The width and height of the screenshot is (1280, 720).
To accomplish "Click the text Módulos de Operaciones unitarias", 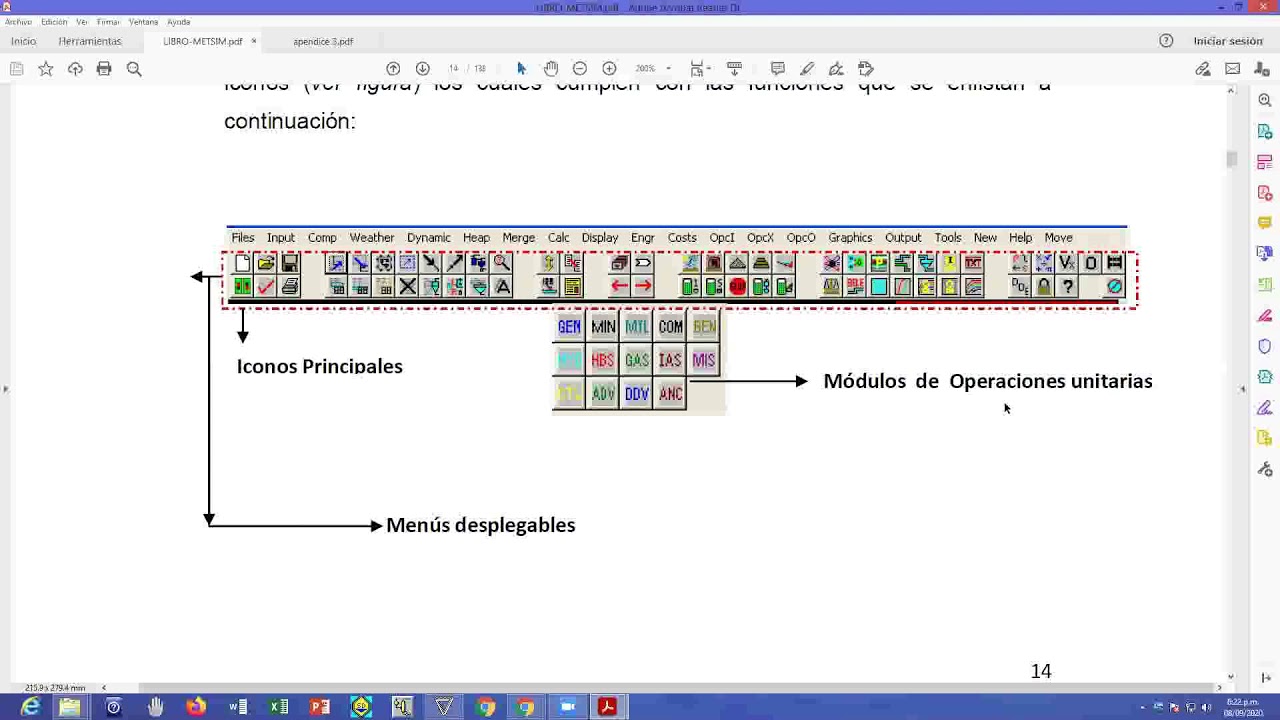I will click(x=988, y=381).
